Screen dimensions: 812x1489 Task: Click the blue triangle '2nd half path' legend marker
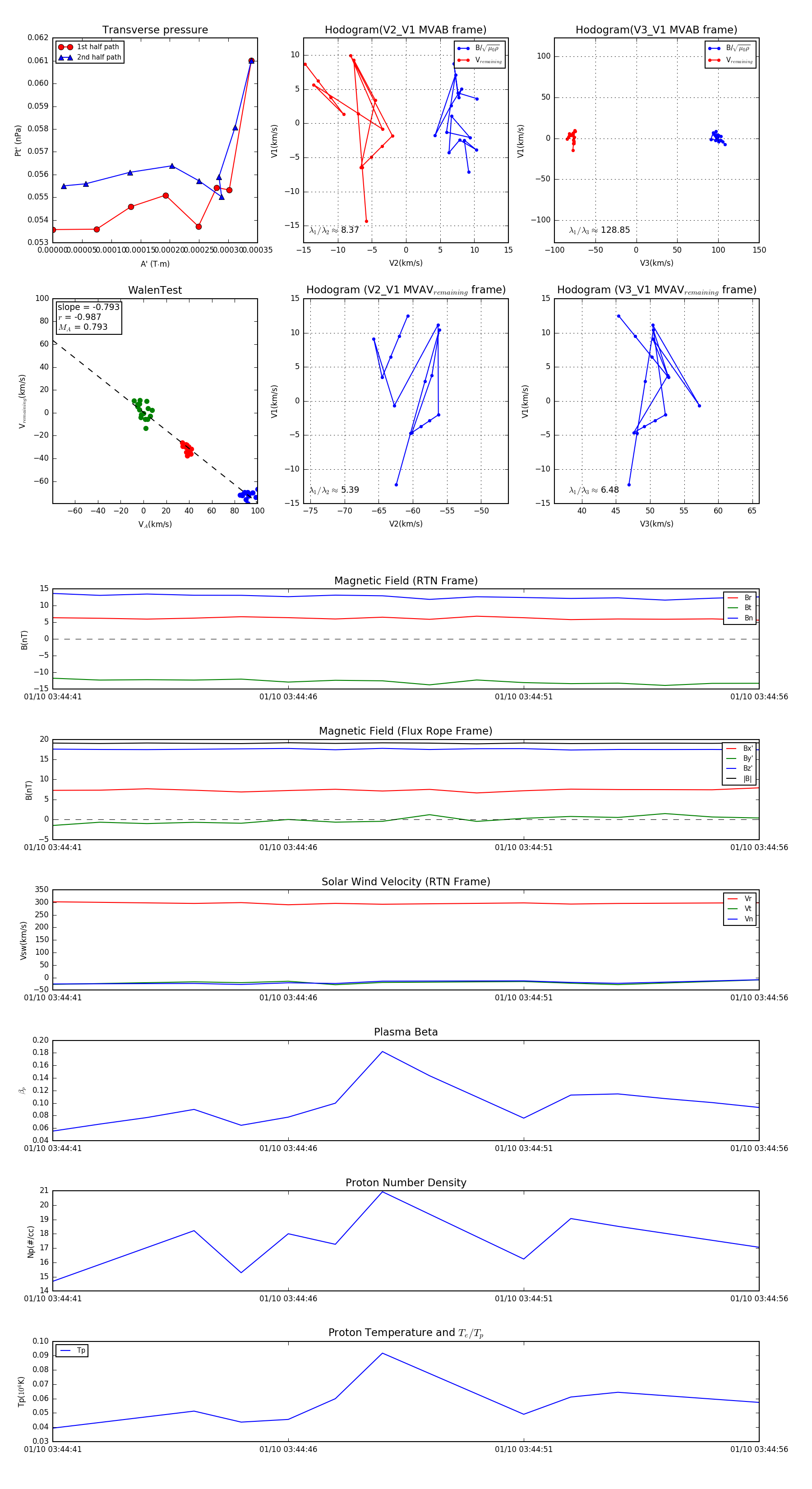(x=65, y=58)
